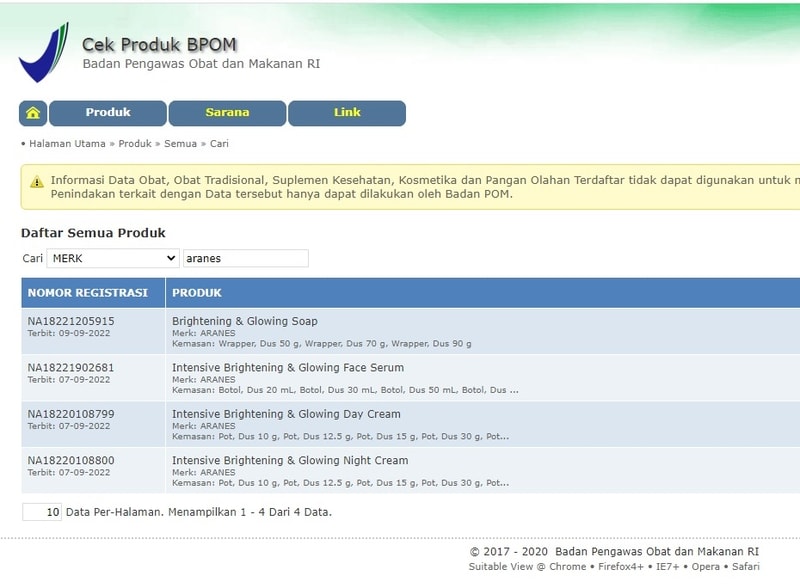The width and height of the screenshot is (800, 588).
Task: Open Intensive Brightening & Glowing Night Cream
Action: (x=290, y=460)
